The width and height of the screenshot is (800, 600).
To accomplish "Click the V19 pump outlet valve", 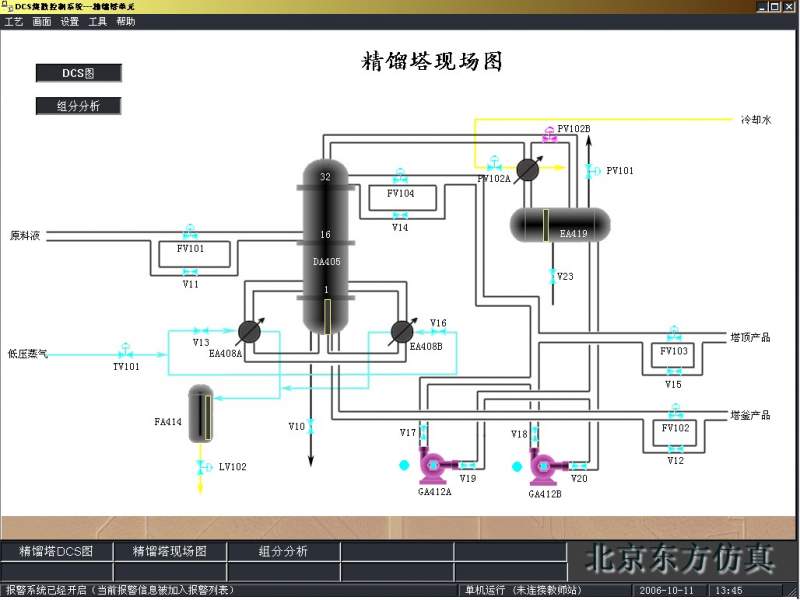I will pos(467,465).
